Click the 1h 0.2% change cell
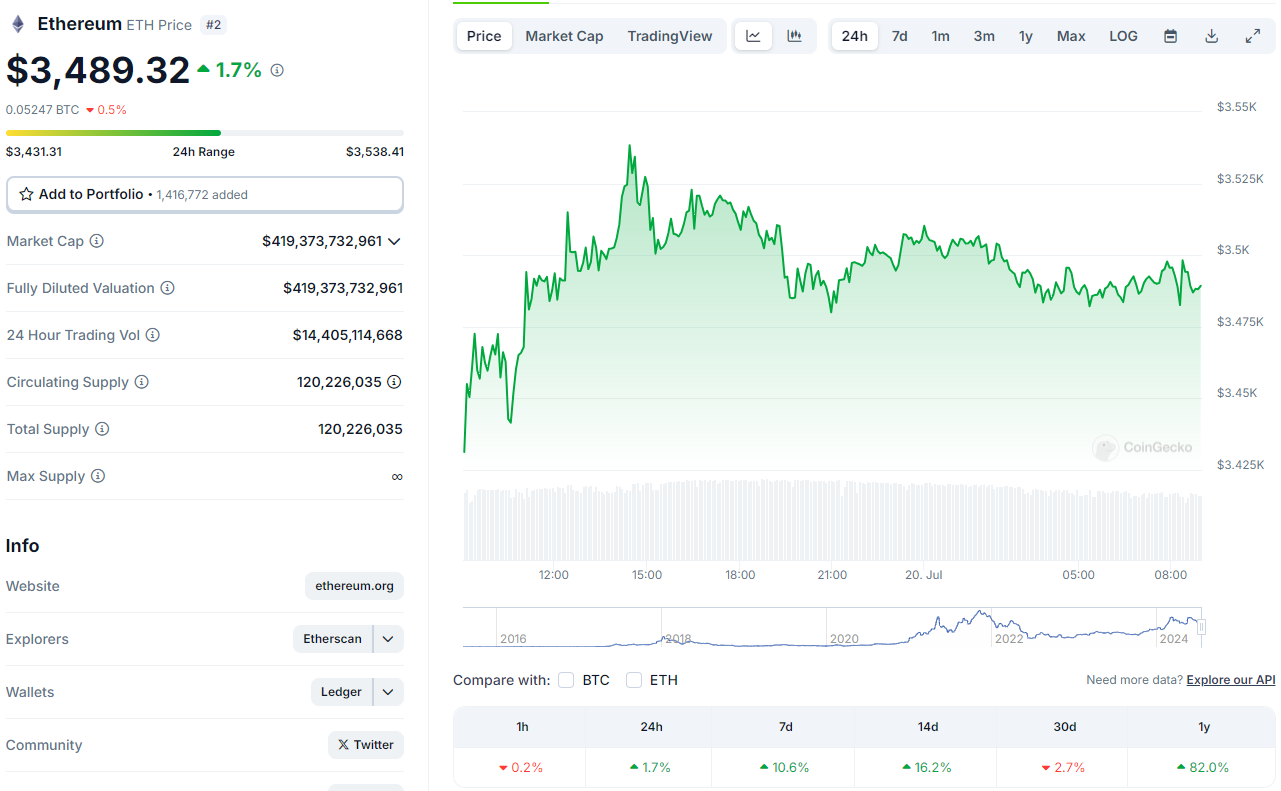Image resolution: width=1281 pixels, height=791 pixels. 522,767
